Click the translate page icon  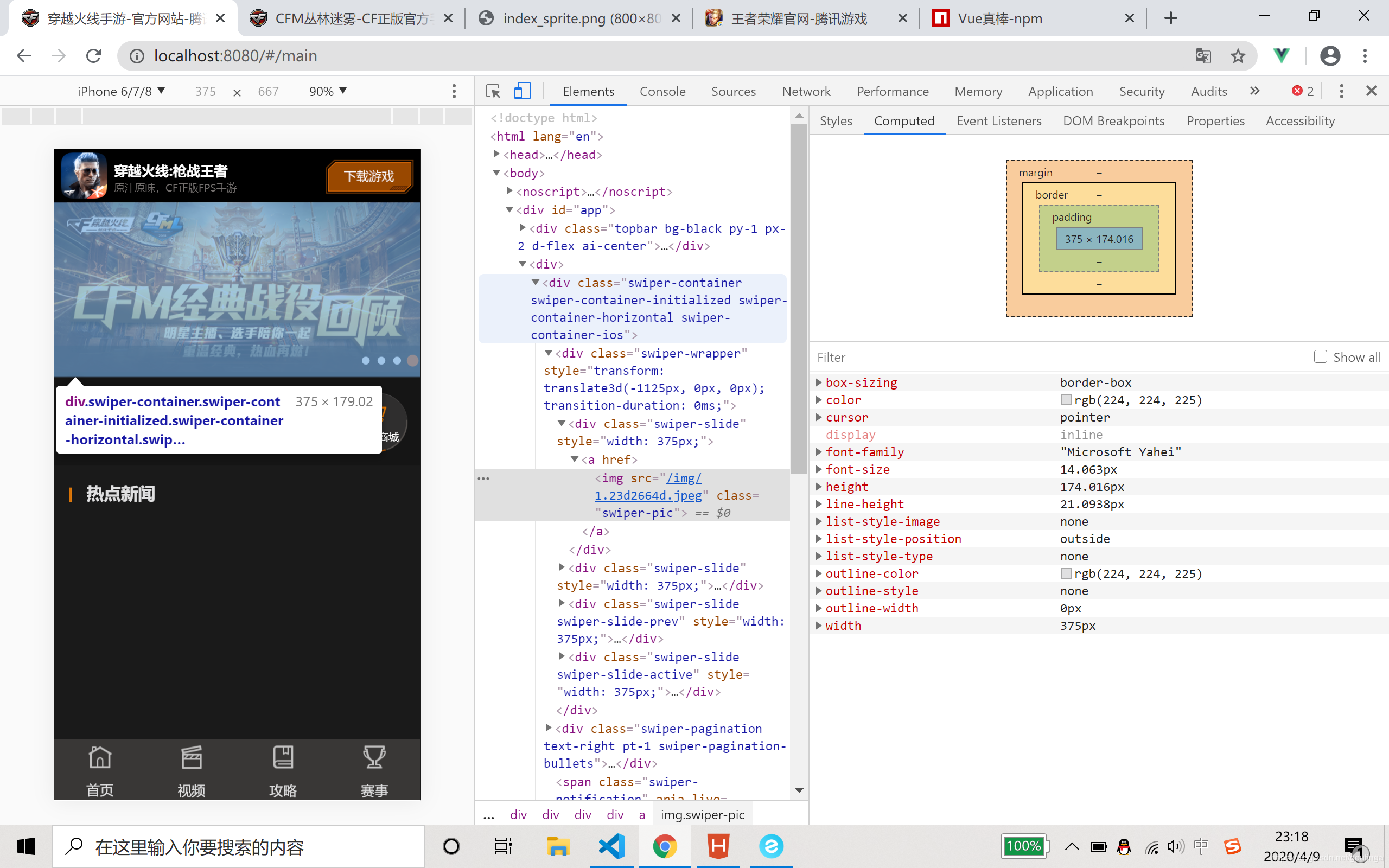(1203, 56)
